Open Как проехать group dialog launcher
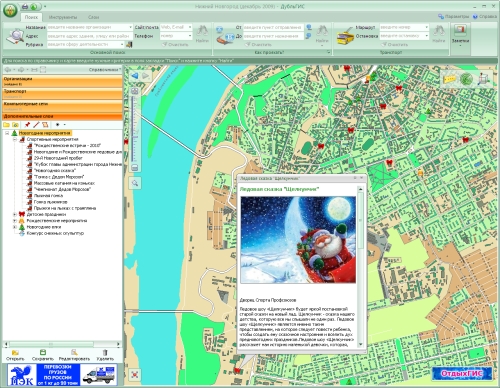 [328, 52]
